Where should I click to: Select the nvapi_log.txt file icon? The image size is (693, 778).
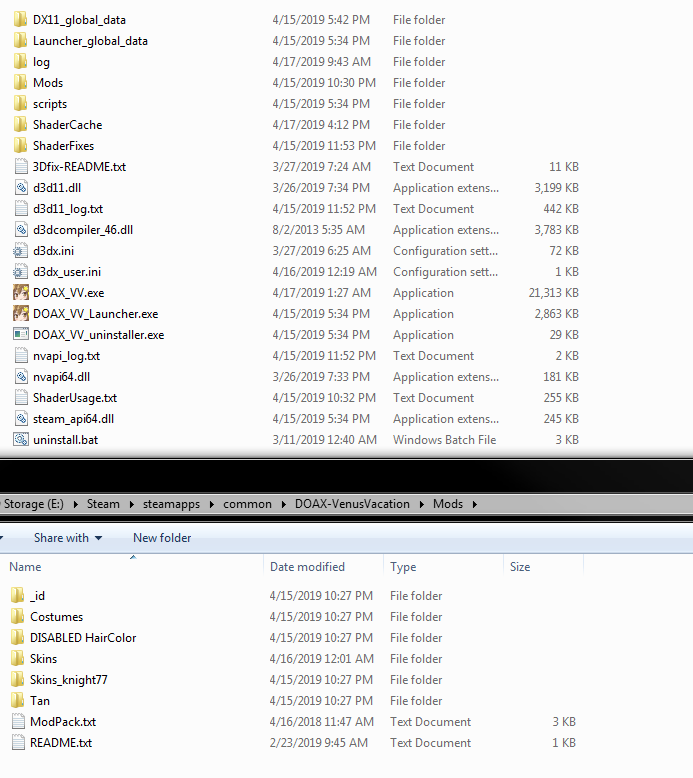(20, 356)
